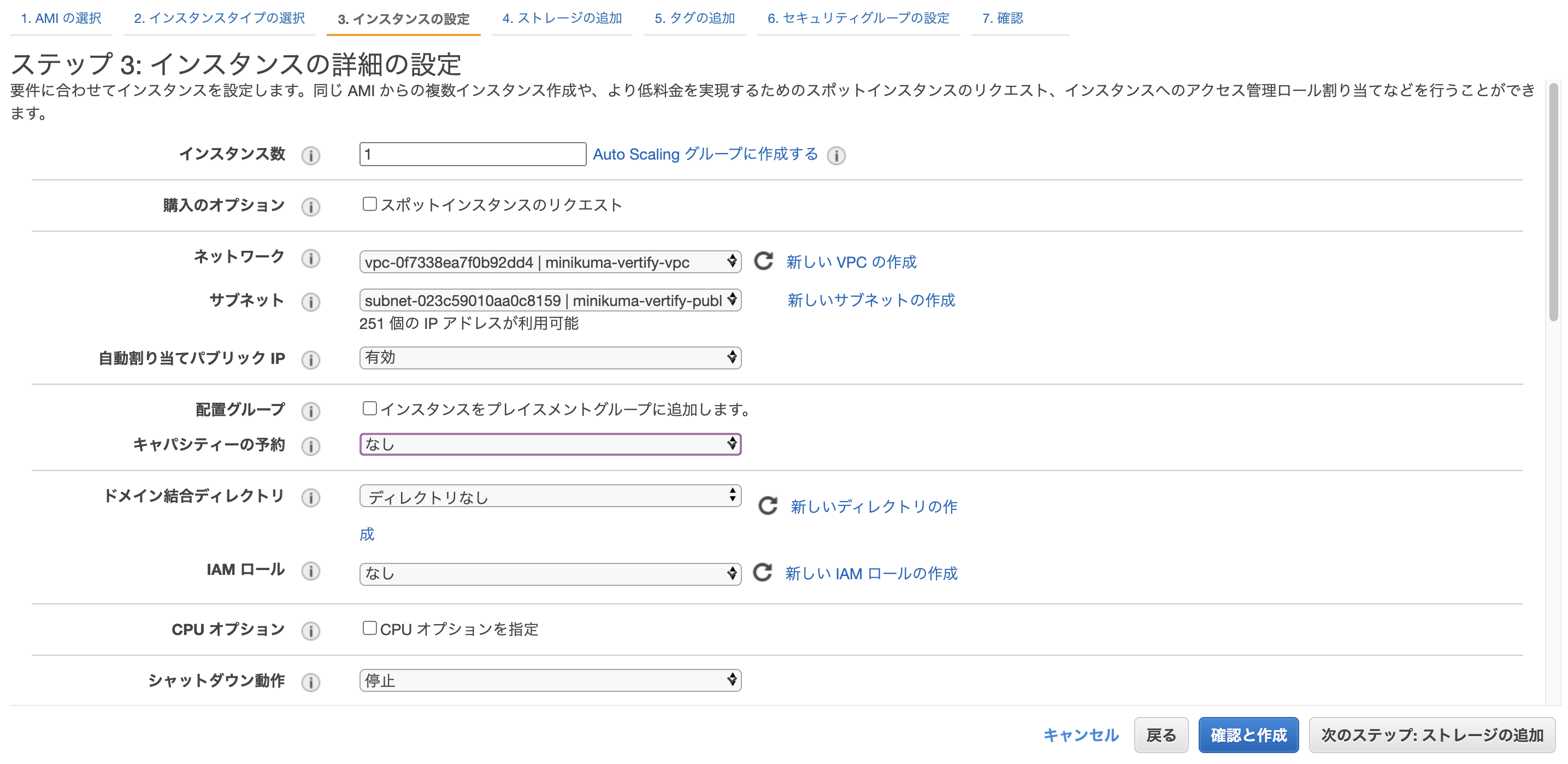This screenshot has width=1568, height=764.
Task: Click the 確認と作成 button
Action: coord(1247,735)
